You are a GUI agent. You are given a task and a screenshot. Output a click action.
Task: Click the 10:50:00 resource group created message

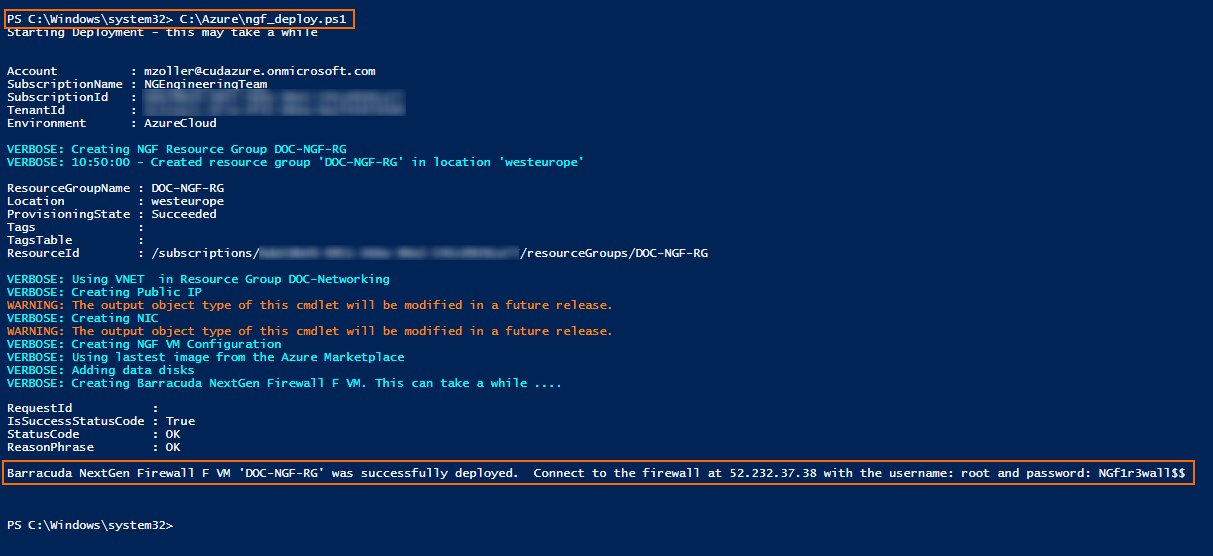click(295, 162)
